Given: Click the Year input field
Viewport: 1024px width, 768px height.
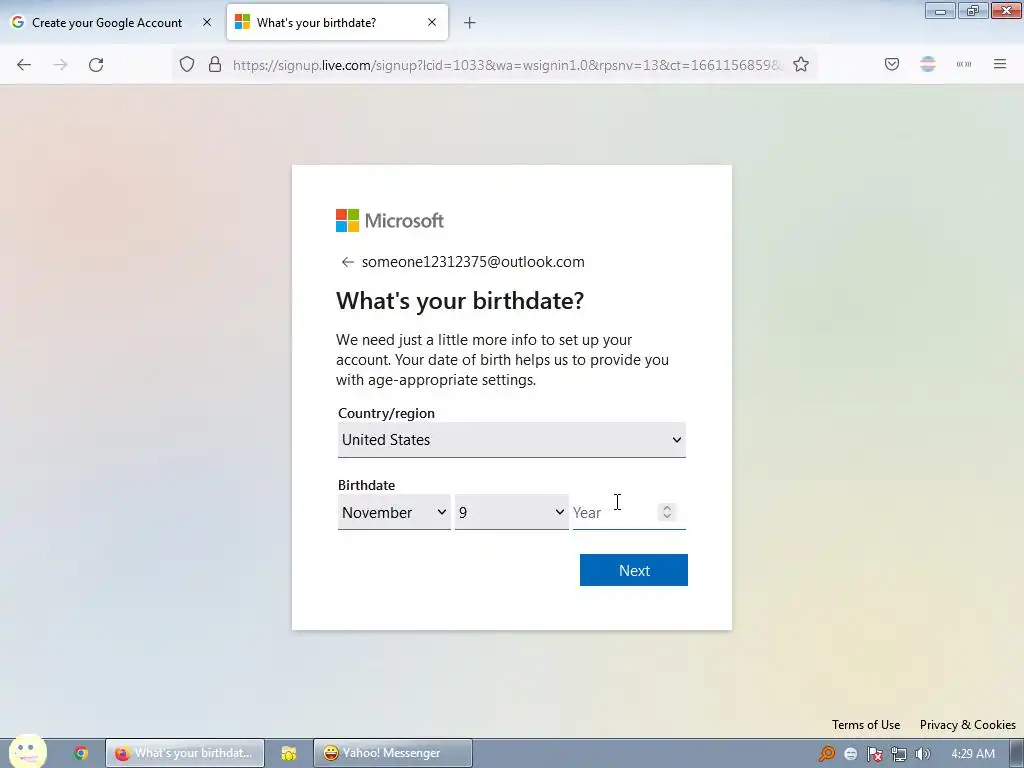Looking at the screenshot, I should pos(629,513).
